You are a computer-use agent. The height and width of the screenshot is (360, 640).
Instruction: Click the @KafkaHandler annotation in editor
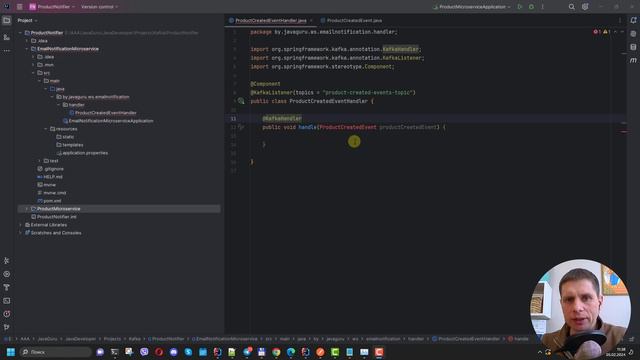click(x=282, y=118)
